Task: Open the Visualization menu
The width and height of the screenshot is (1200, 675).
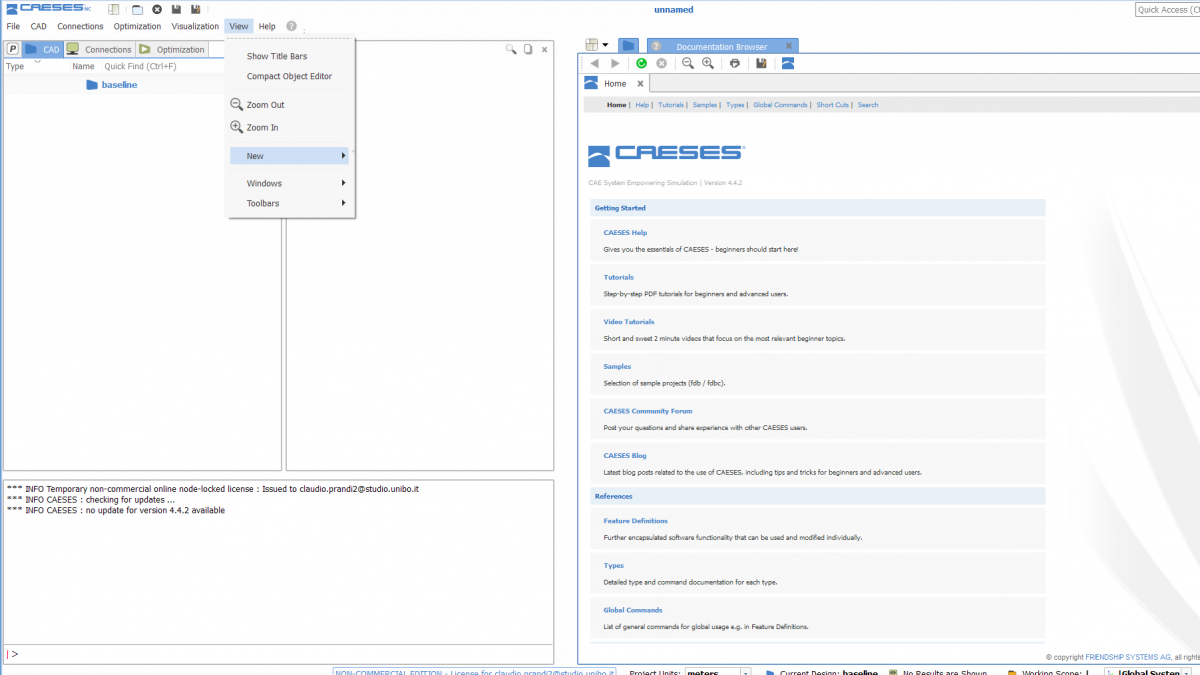Action: tap(195, 26)
